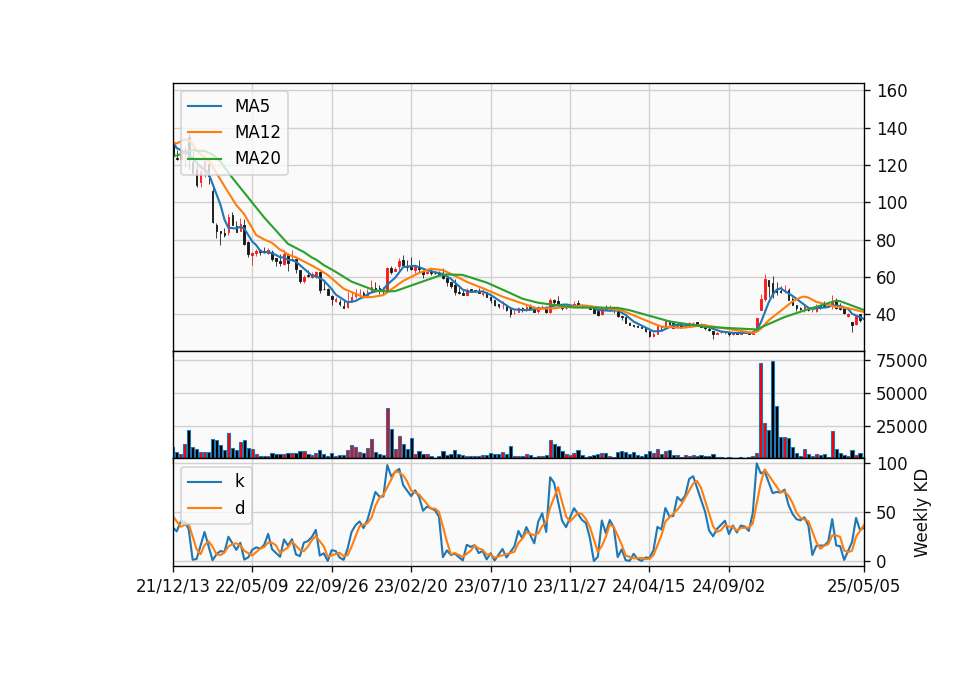
Task: Click the 60 price axis label
Action: [x=887, y=278]
